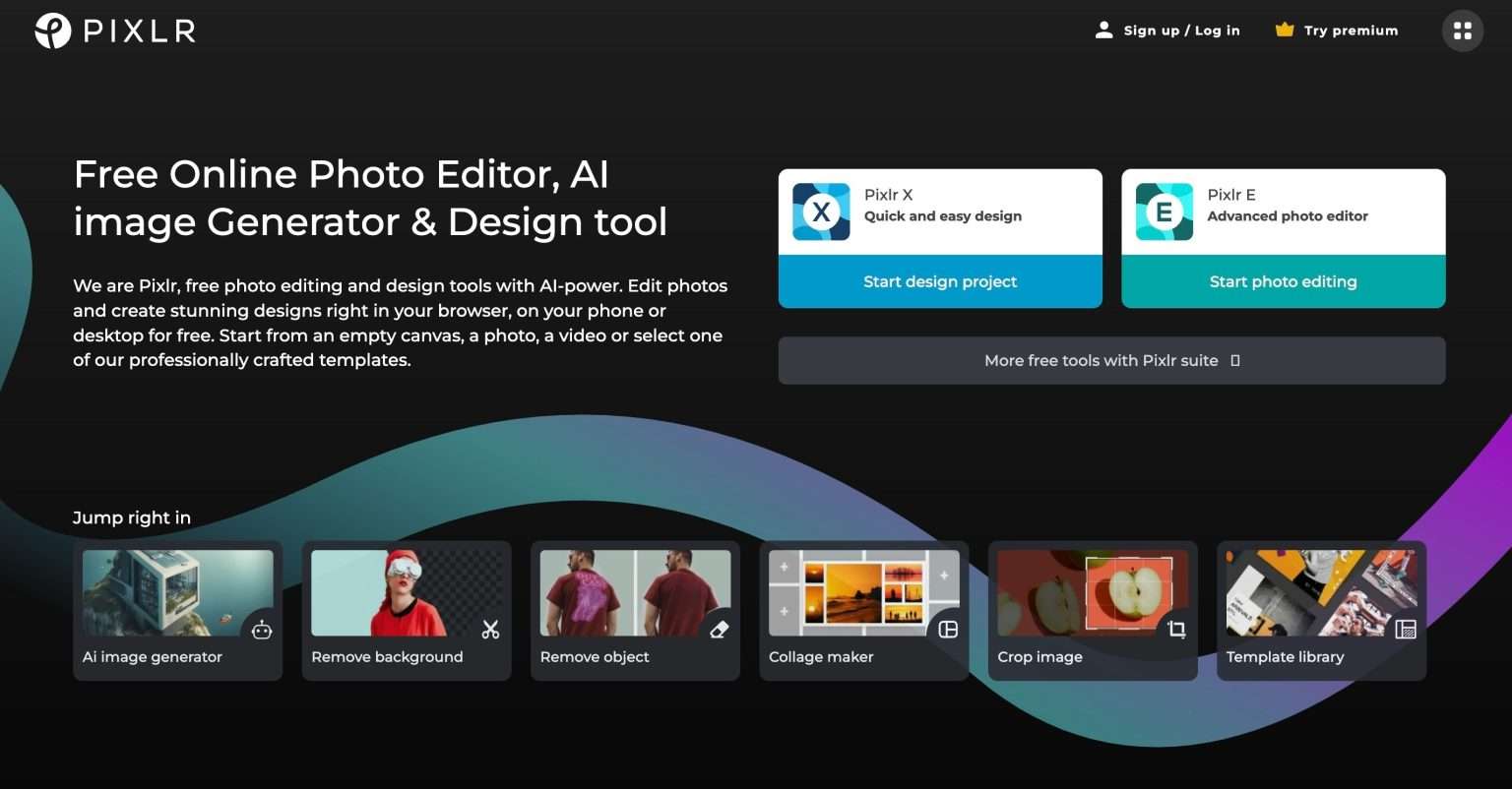This screenshot has height=789, width=1512.
Task: Click Sign up / Log in
Action: click(1181, 30)
